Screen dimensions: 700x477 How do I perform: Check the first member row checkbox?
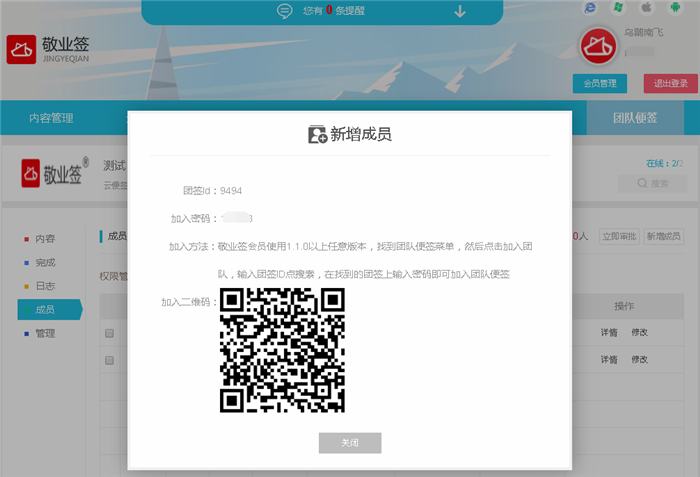pos(110,333)
